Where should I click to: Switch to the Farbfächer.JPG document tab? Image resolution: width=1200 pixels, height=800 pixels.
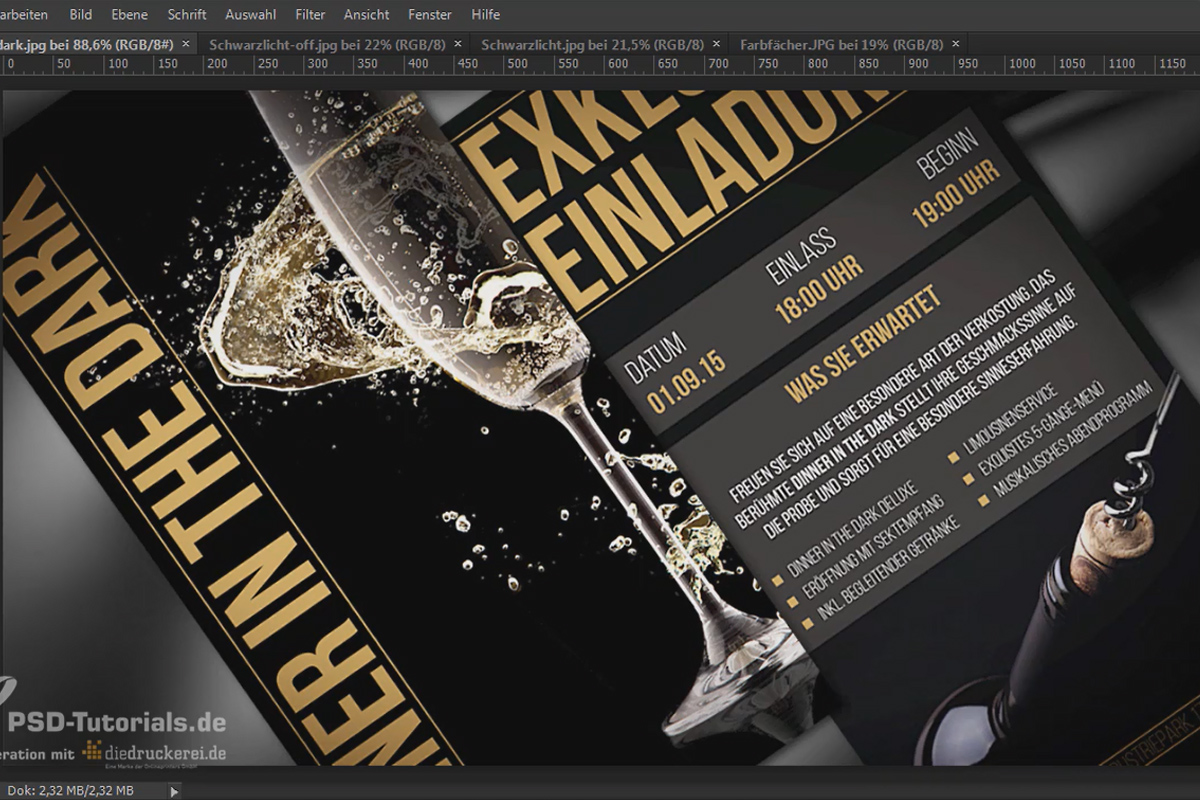841,45
